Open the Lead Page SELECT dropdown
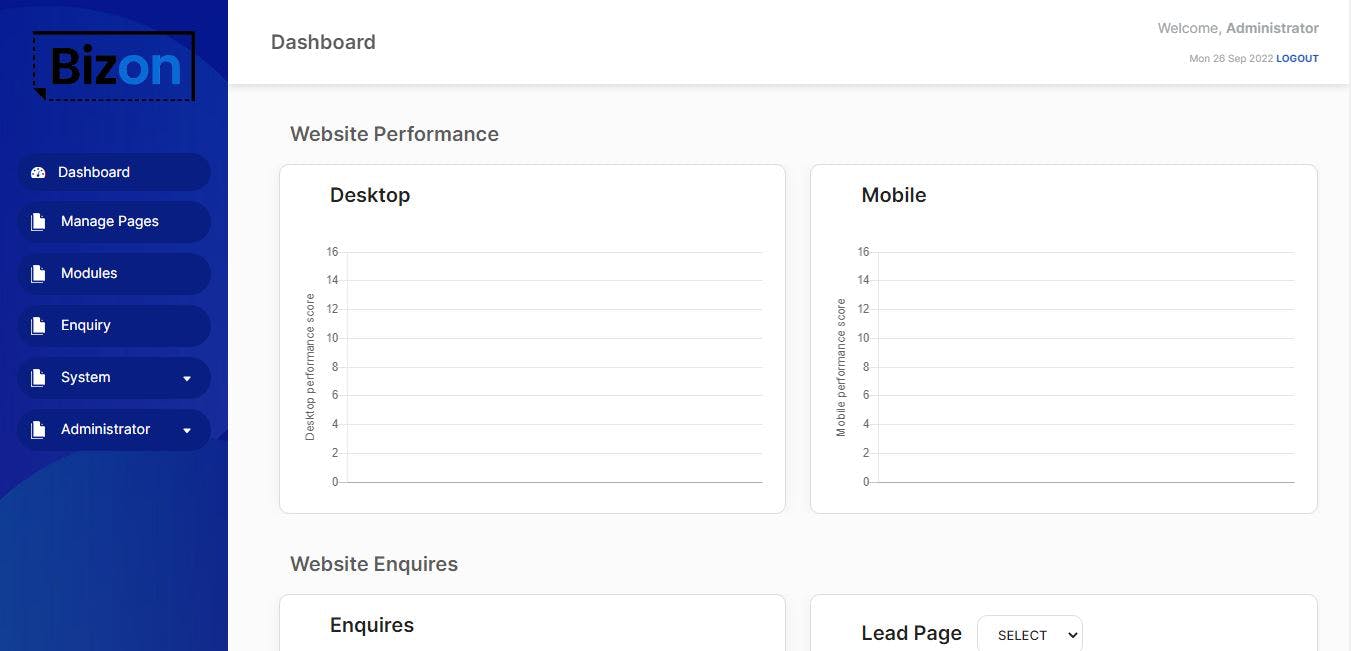This screenshot has height=651, width=1351. [x=1029, y=635]
